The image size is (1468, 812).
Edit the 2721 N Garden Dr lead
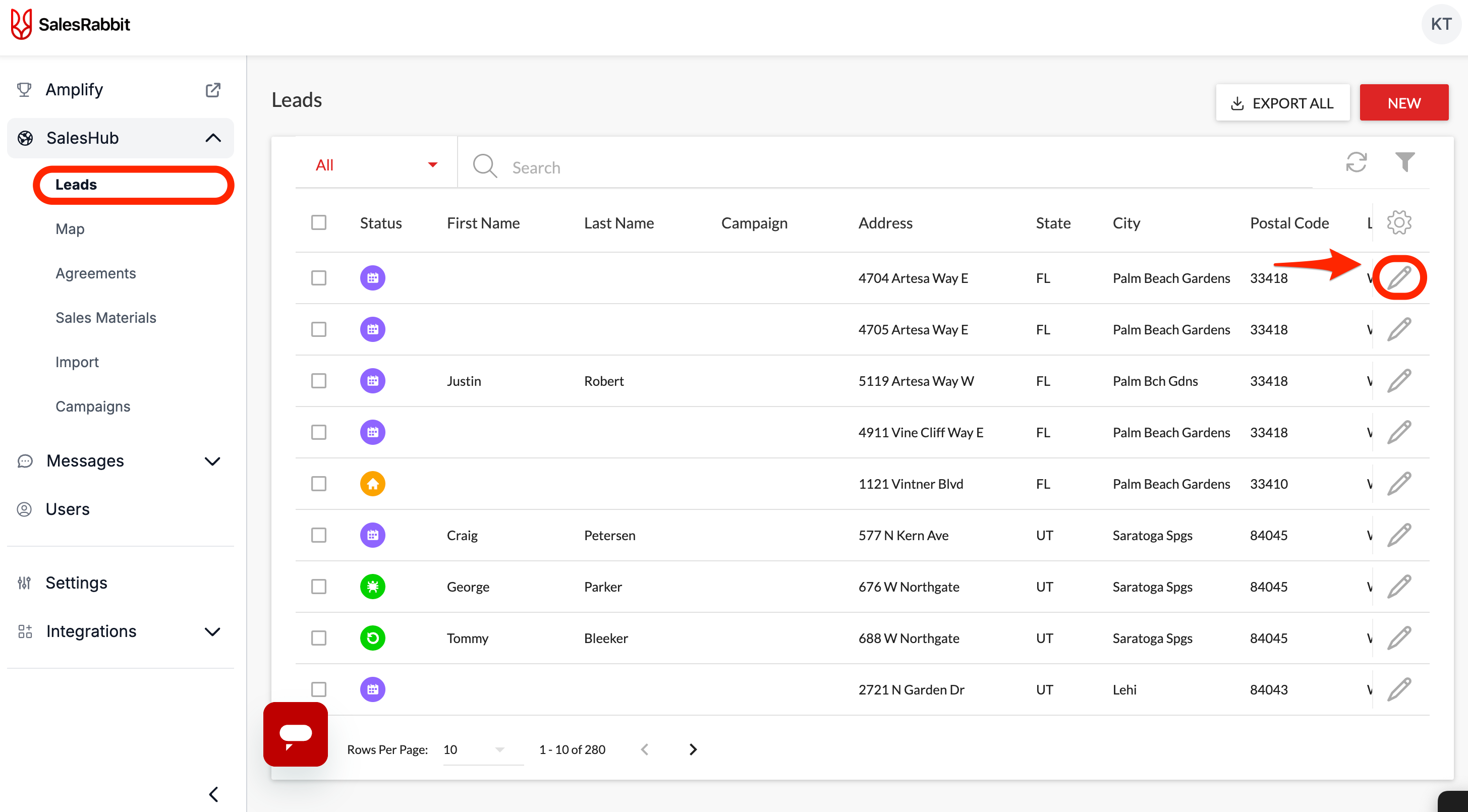click(x=1399, y=689)
